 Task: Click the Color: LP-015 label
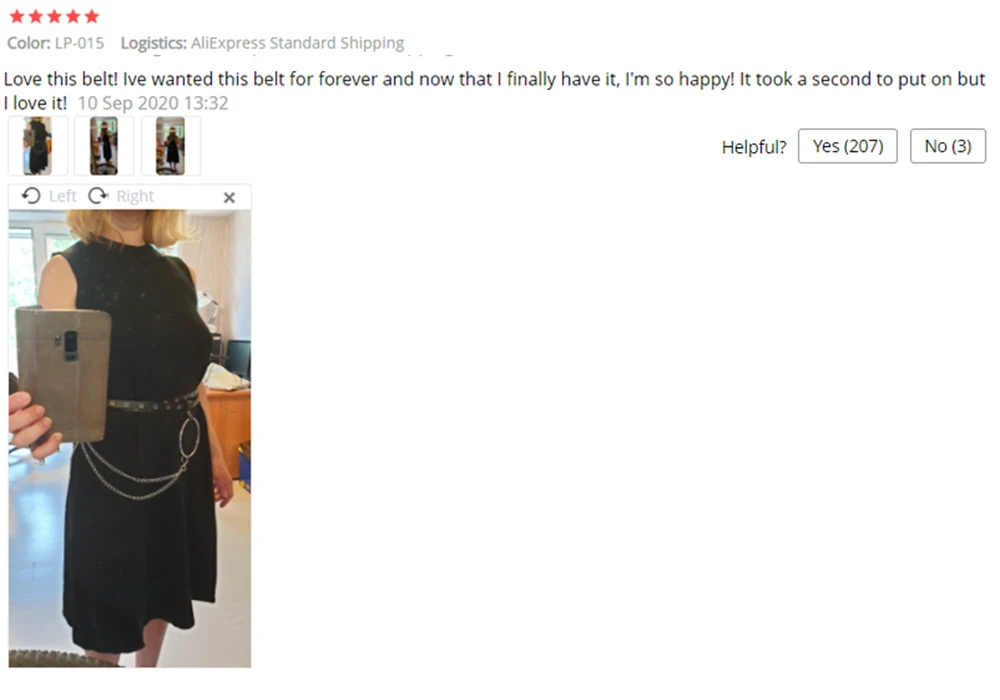[x=55, y=43]
